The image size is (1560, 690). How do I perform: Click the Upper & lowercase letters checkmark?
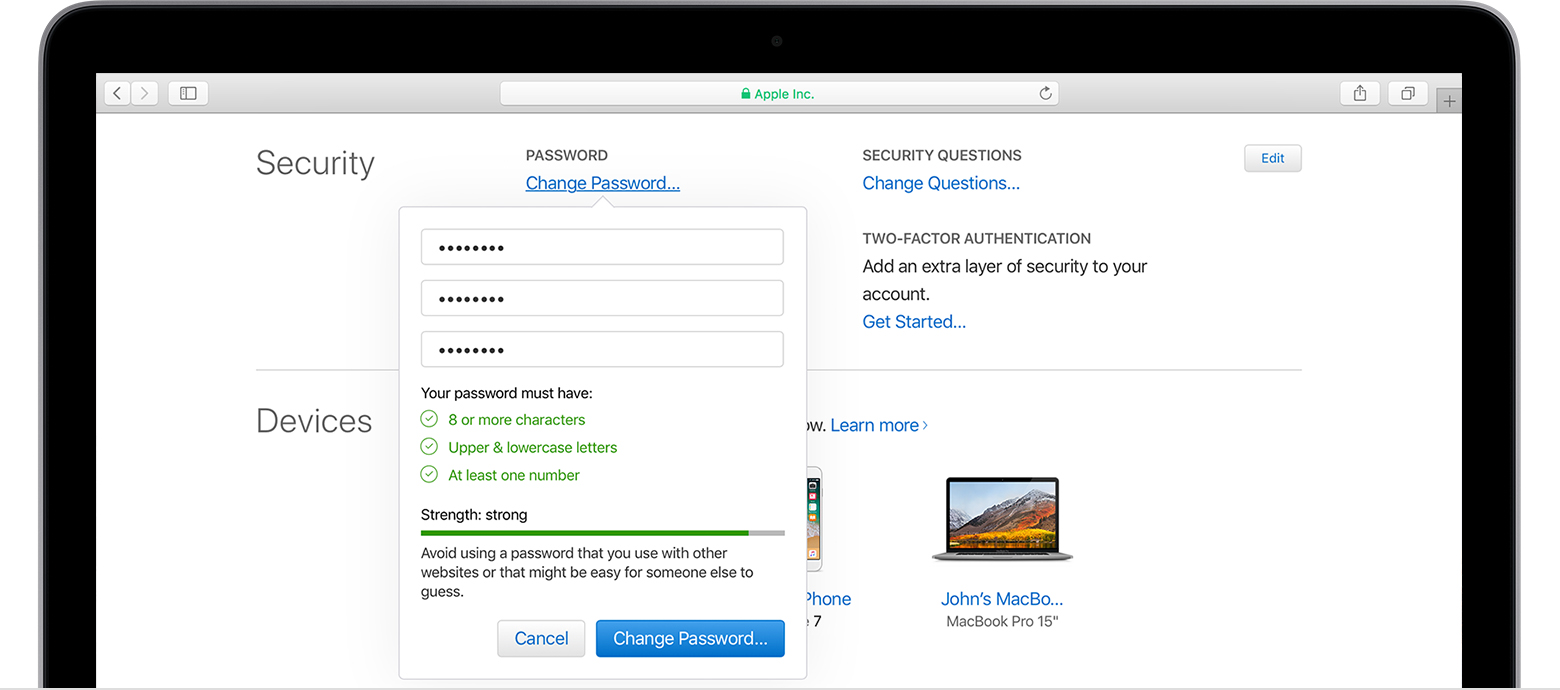click(x=429, y=447)
